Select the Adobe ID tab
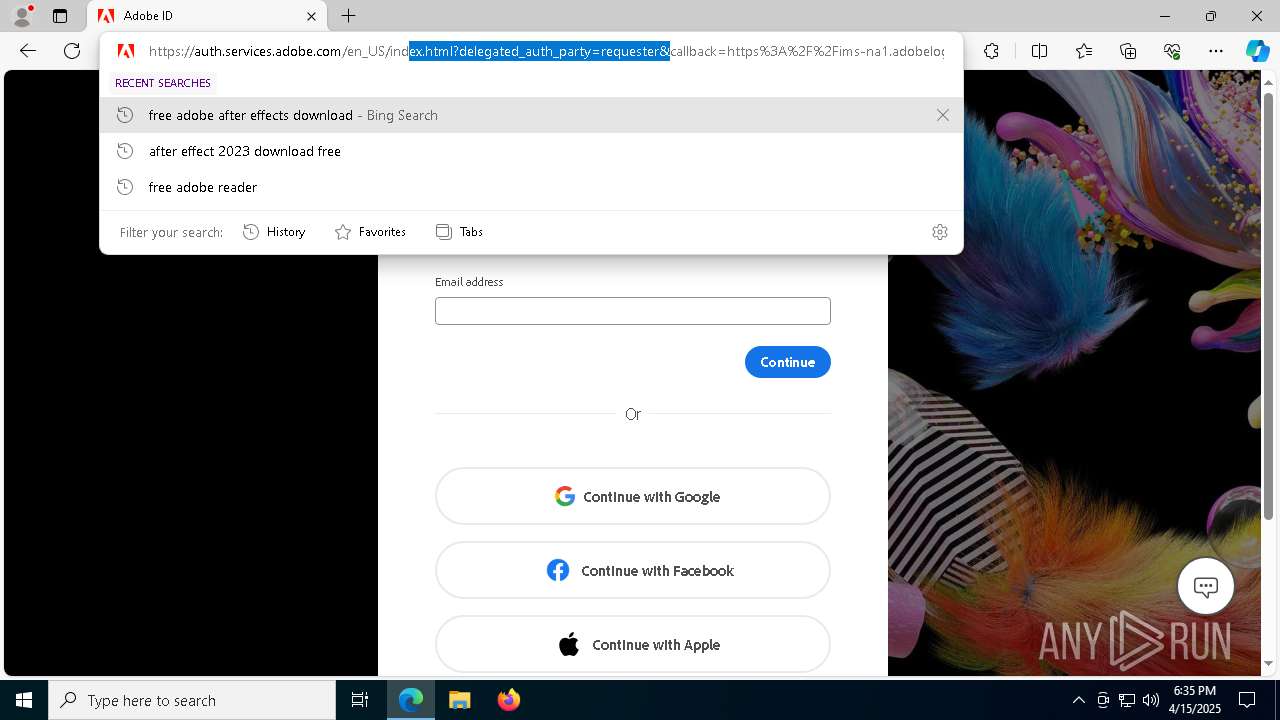This screenshot has width=1280, height=720. [x=207, y=16]
